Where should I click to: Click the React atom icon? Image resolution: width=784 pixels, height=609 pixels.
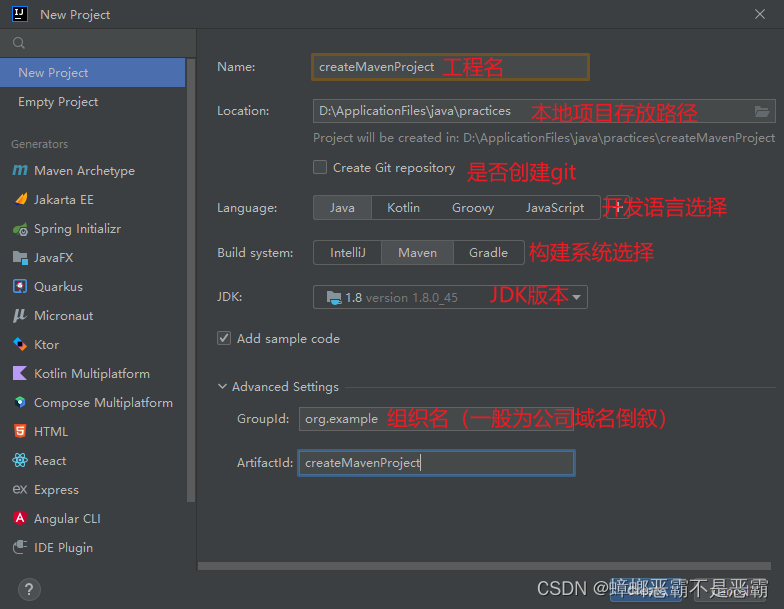(20, 460)
